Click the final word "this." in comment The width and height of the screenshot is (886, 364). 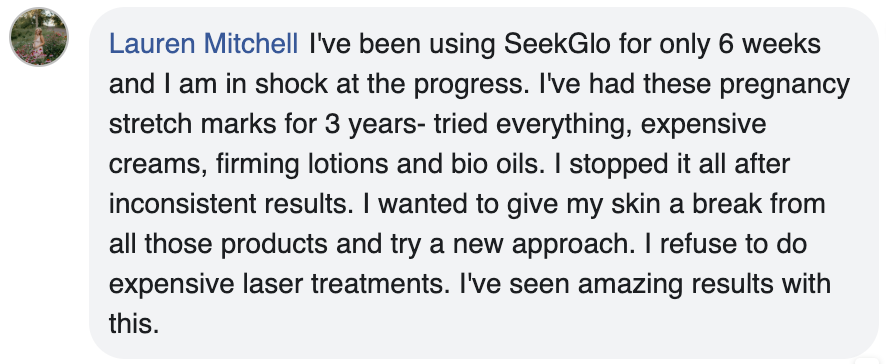(x=134, y=325)
